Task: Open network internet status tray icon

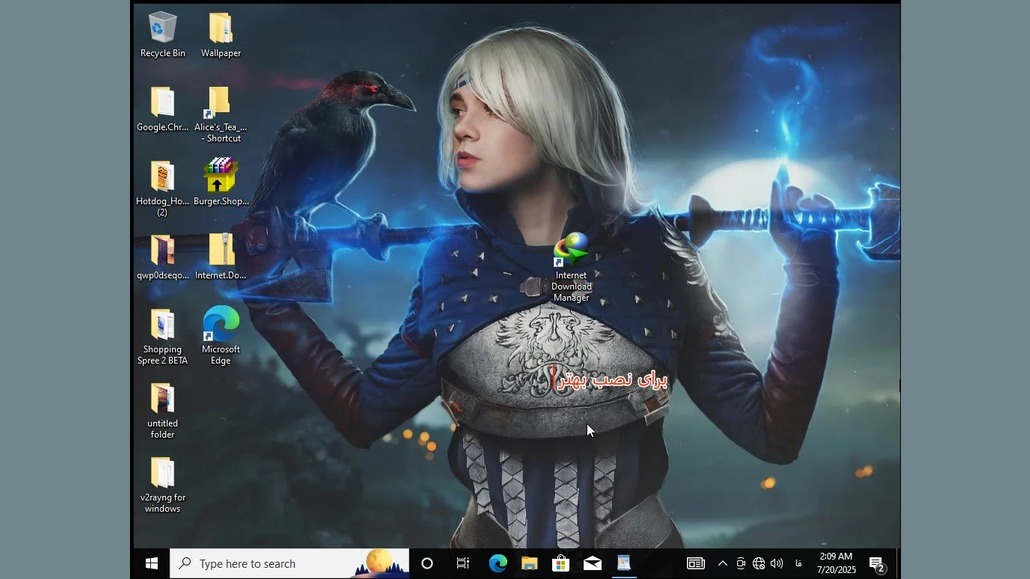Action: (x=759, y=563)
